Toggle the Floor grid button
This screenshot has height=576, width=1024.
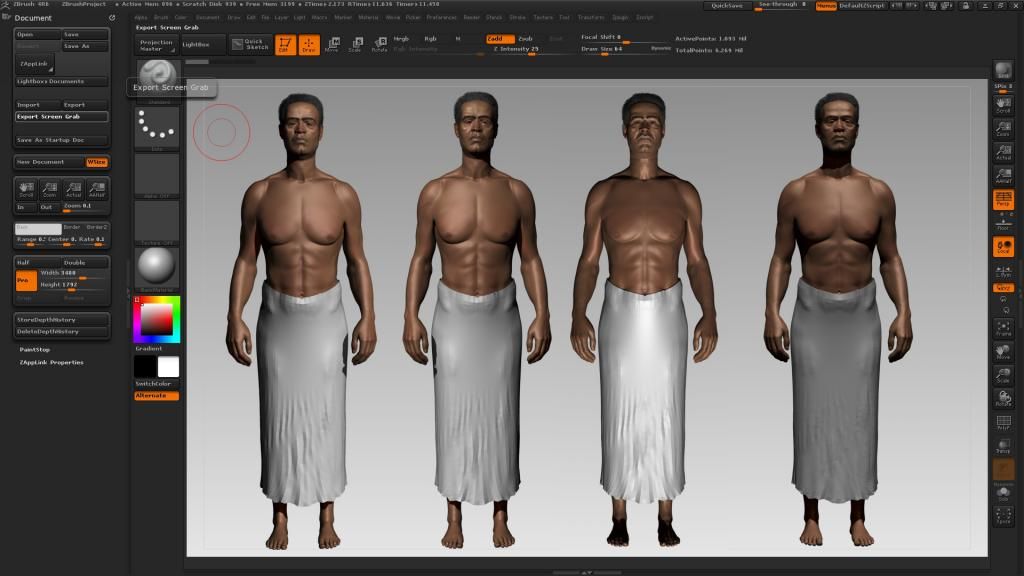[1003, 225]
